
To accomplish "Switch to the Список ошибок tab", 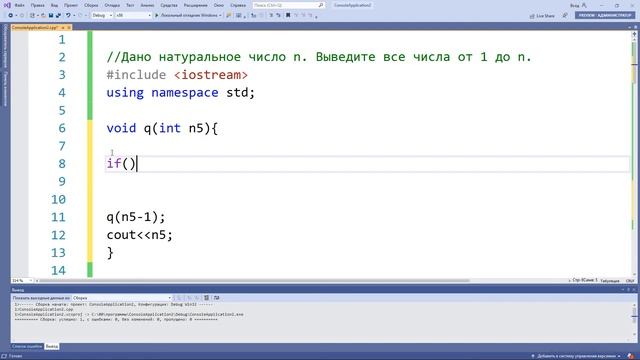I will pos(27,347).
